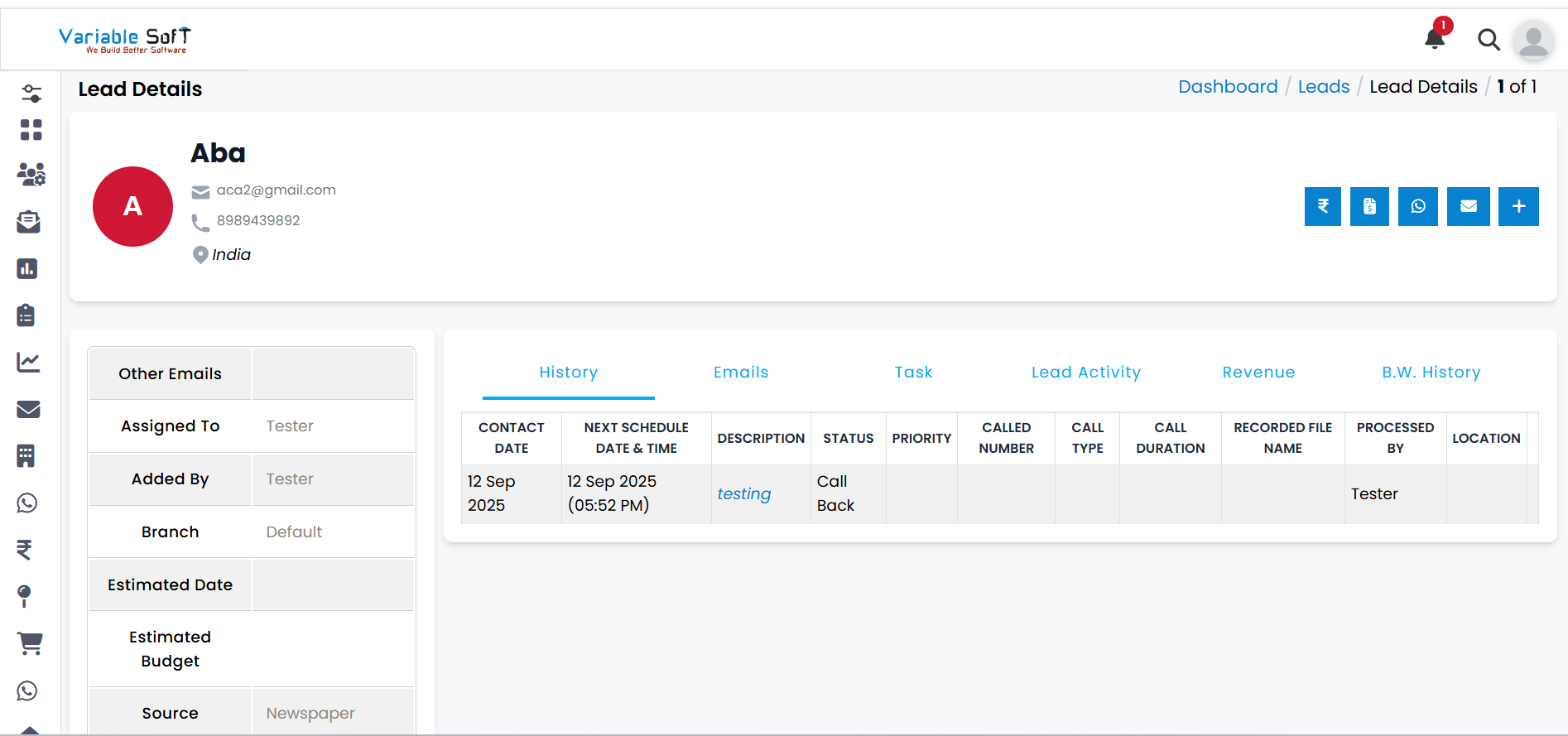Open search with the magnifier icon
This screenshot has height=736, width=1568.
click(x=1489, y=40)
